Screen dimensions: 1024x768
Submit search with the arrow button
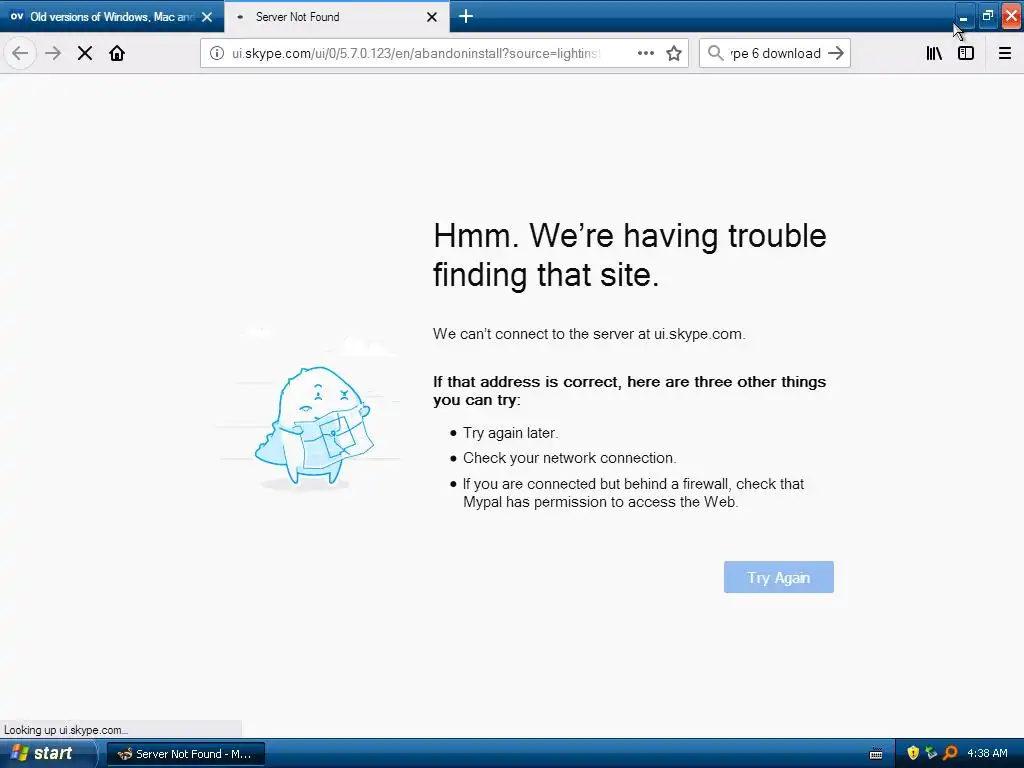836,54
